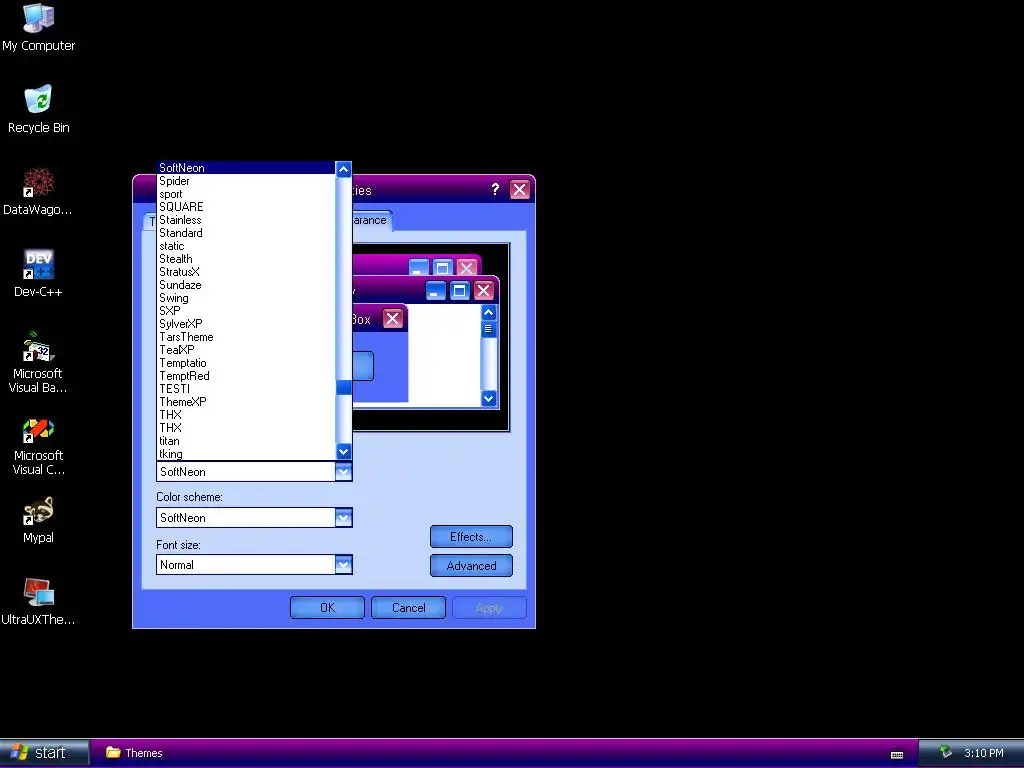
Task: Collapse the windows style dropdown arrow
Action: pyautogui.click(x=344, y=472)
